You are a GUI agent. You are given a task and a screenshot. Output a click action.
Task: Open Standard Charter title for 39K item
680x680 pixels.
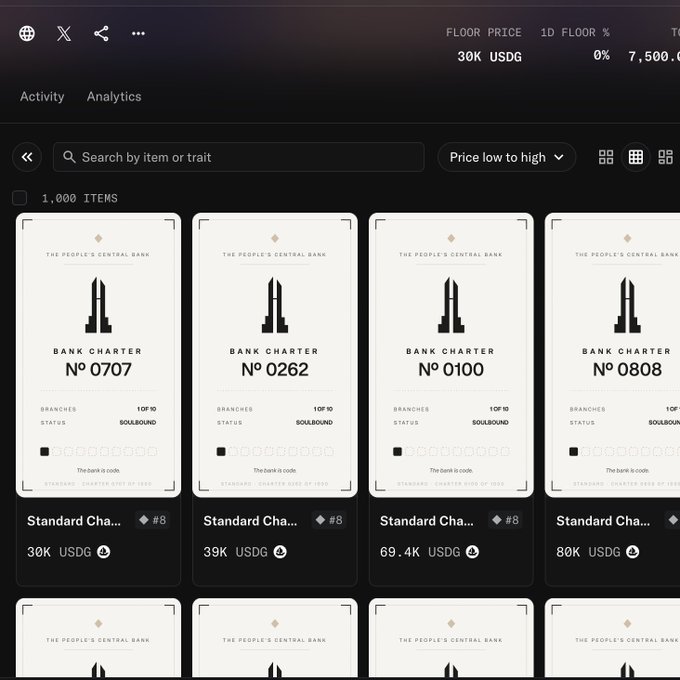[250, 520]
